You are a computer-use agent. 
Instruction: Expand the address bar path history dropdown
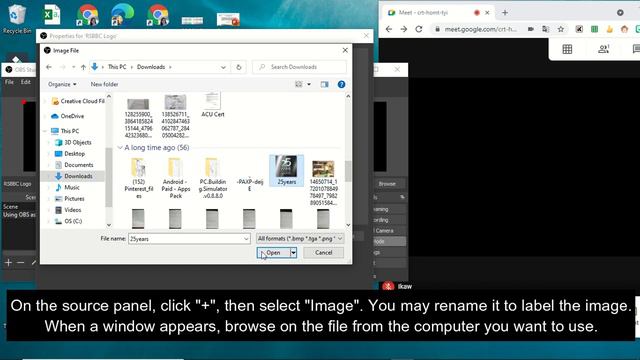click(x=223, y=67)
